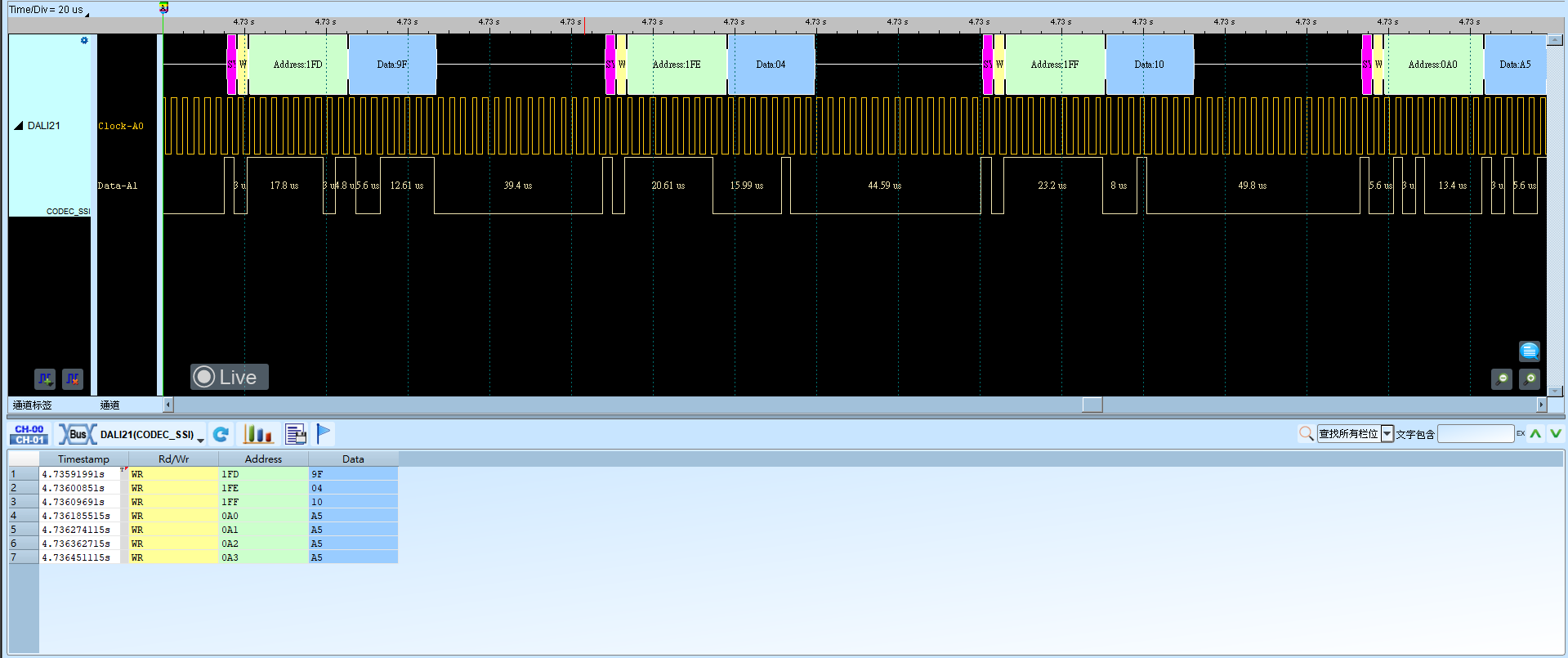Image resolution: width=1568 pixels, height=658 pixels.
Task: Click the Data:10 decode block in waveform
Action: 1150,65
